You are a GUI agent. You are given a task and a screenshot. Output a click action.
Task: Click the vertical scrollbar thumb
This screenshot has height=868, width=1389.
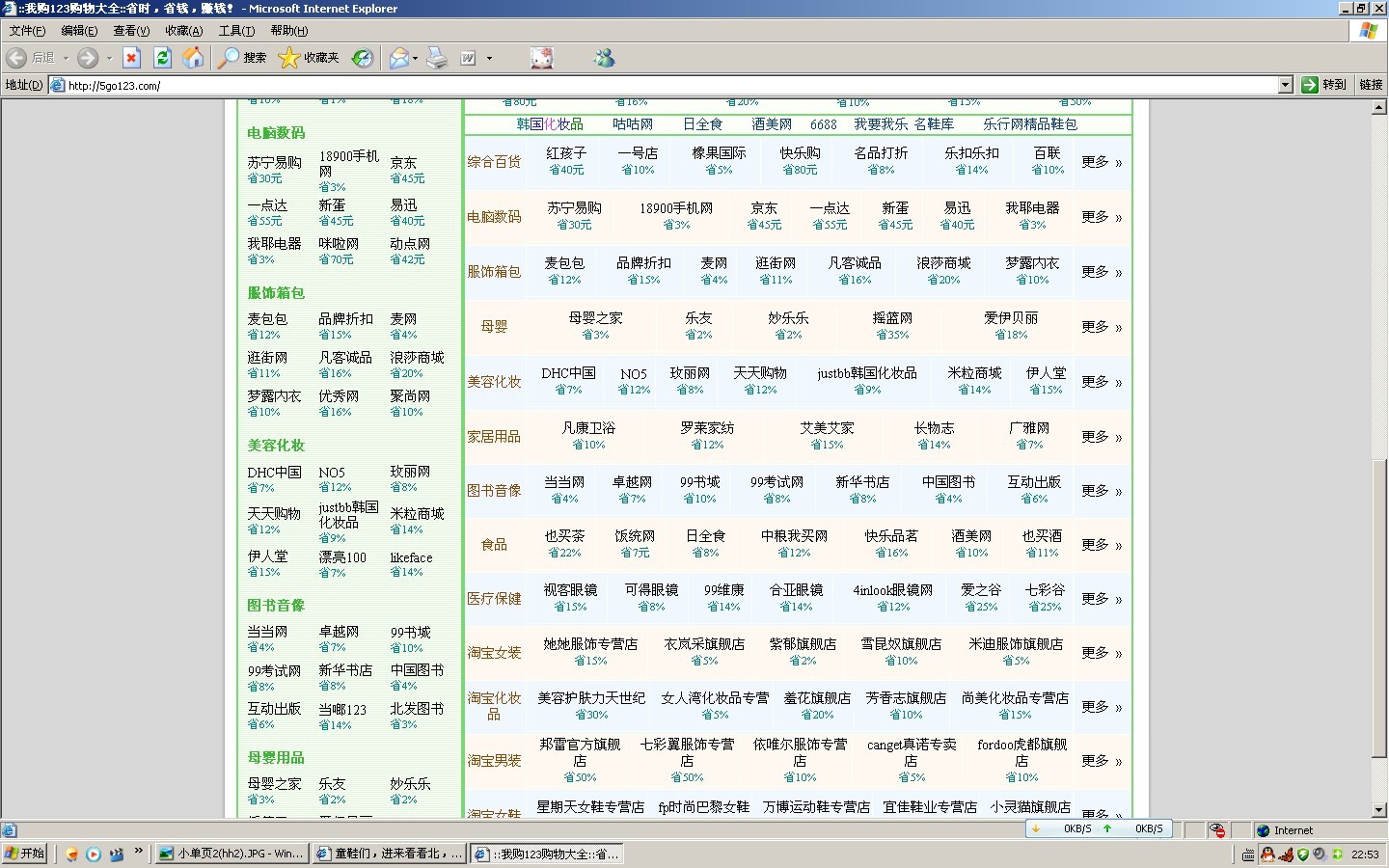[1379, 608]
